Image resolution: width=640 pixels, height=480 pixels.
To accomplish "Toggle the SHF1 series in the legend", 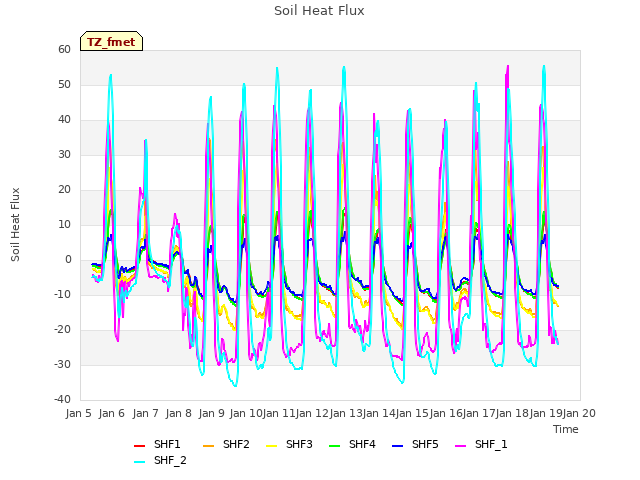I will click(x=167, y=444).
